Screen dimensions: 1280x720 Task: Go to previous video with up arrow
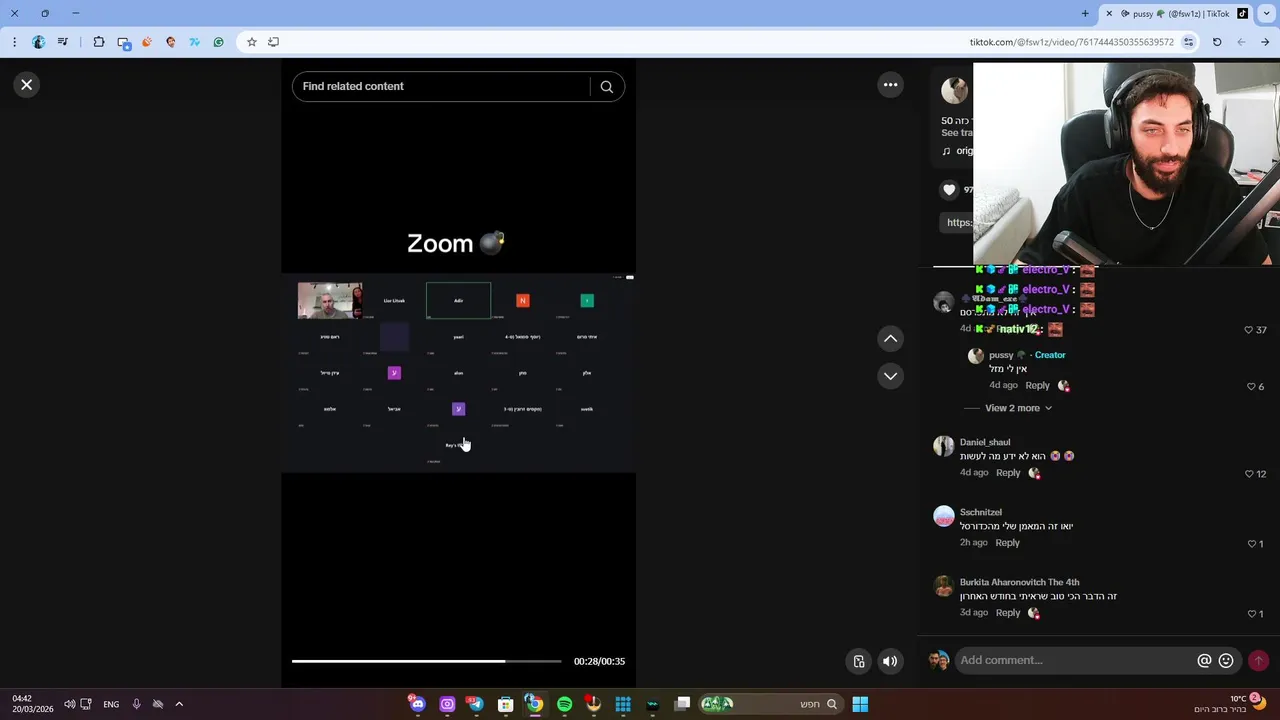coord(890,339)
